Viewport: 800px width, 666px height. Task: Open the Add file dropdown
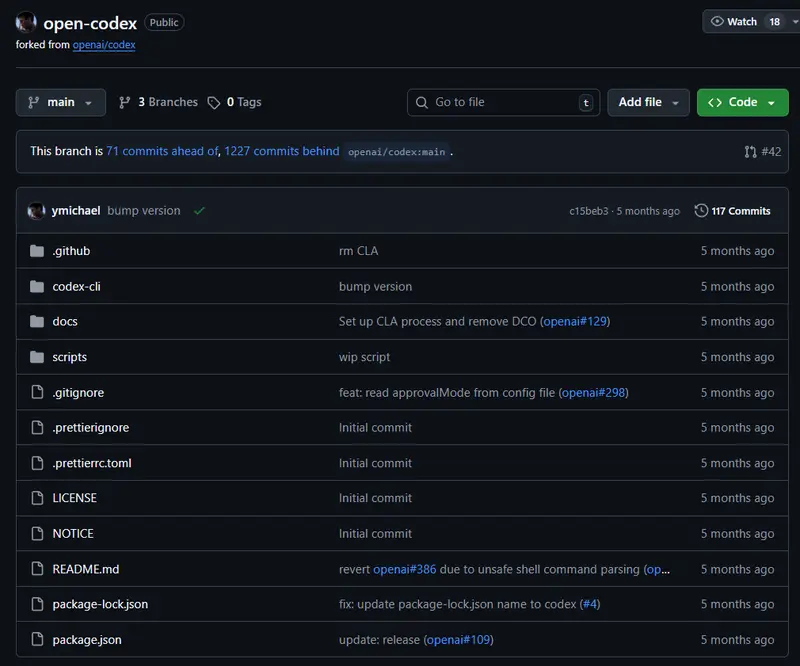[x=648, y=102]
